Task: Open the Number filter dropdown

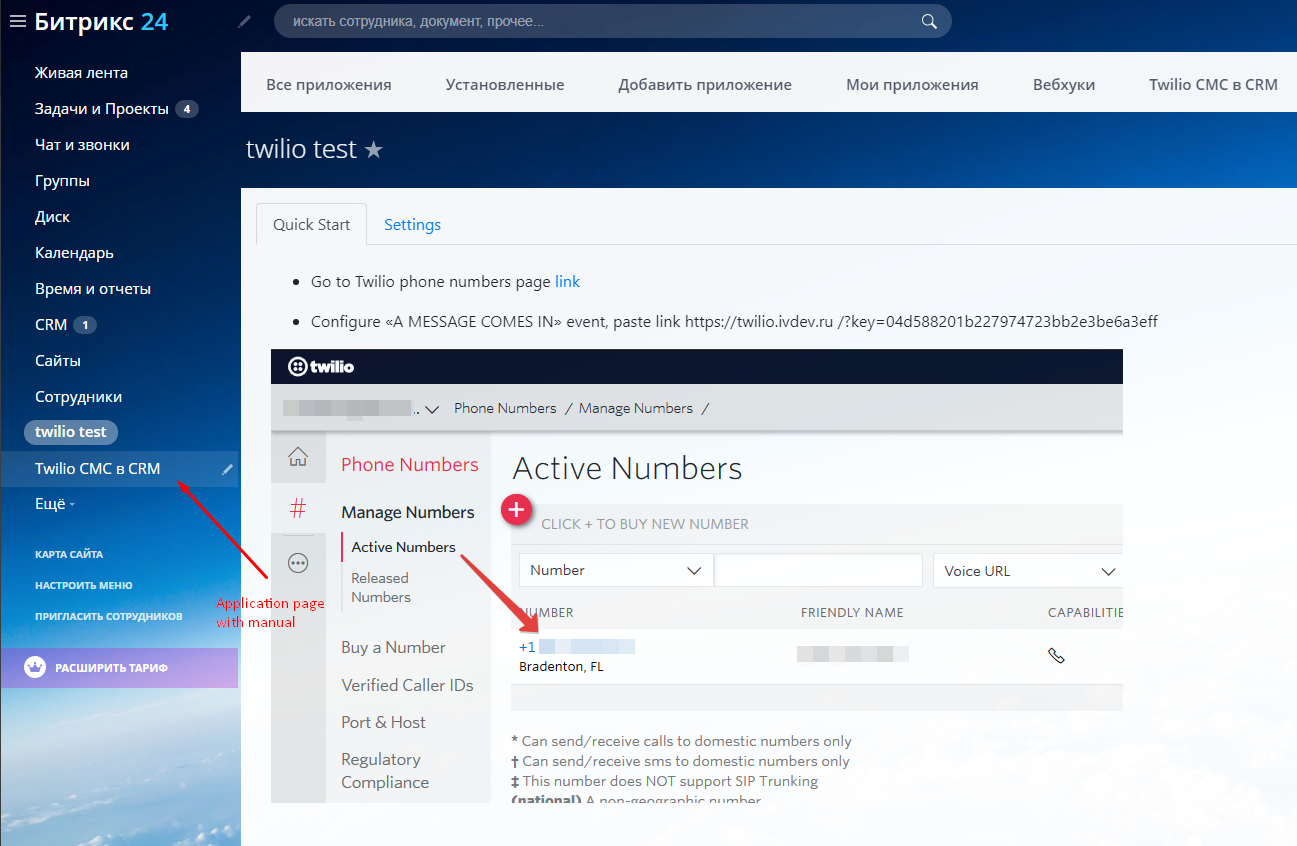Action: click(616, 570)
